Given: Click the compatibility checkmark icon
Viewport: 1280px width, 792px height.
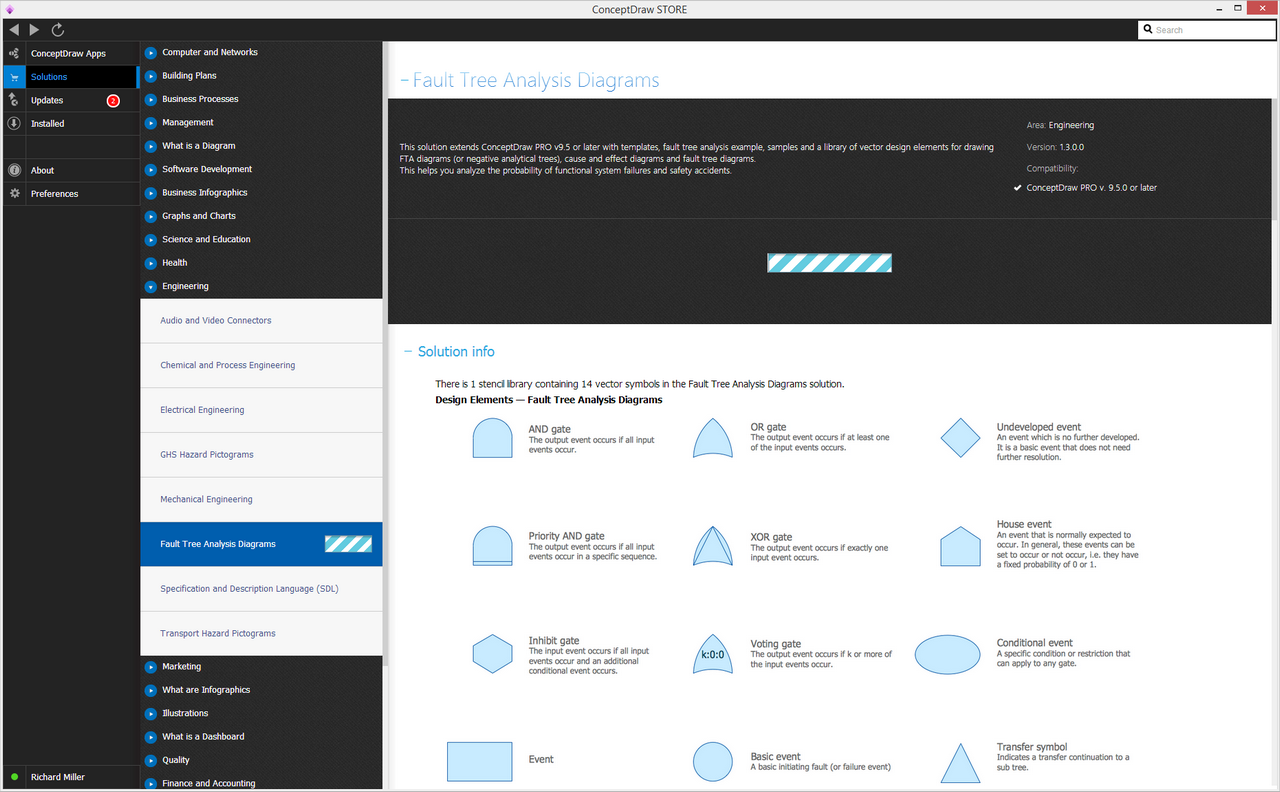Looking at the screenshot, I should pyautogui.click(x=1017, y=187).
